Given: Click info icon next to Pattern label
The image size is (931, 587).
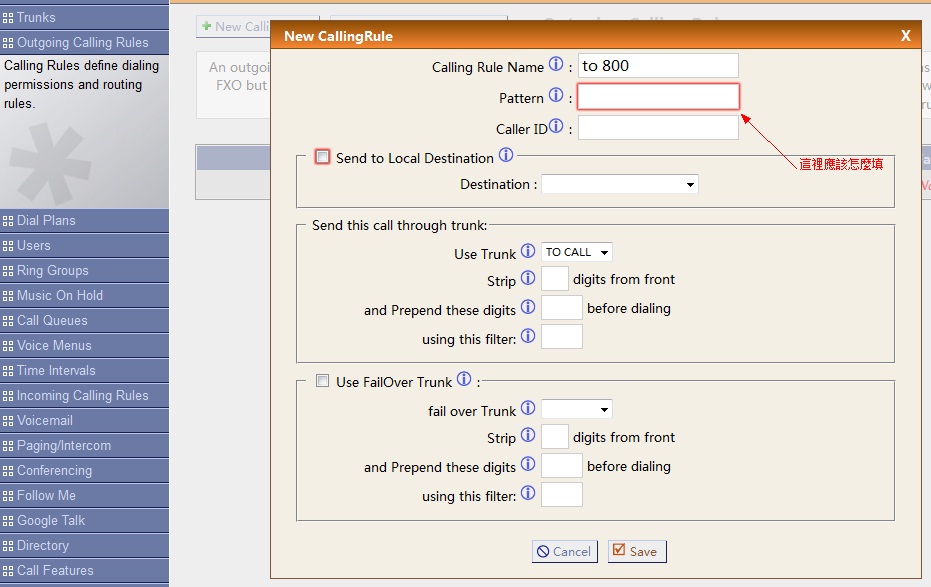Looking at the screenshot, I should (556, 95).
